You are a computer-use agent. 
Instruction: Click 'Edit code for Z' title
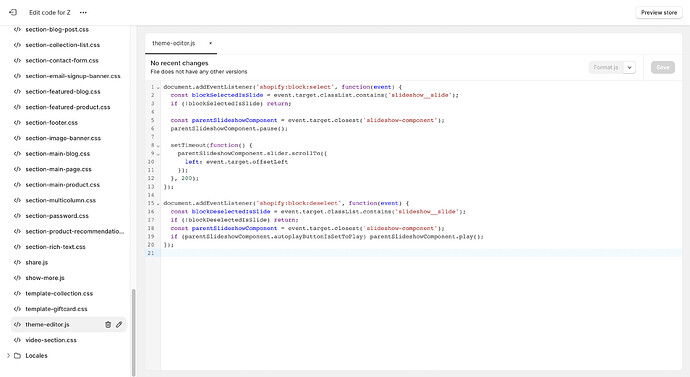tap(50, 12)
